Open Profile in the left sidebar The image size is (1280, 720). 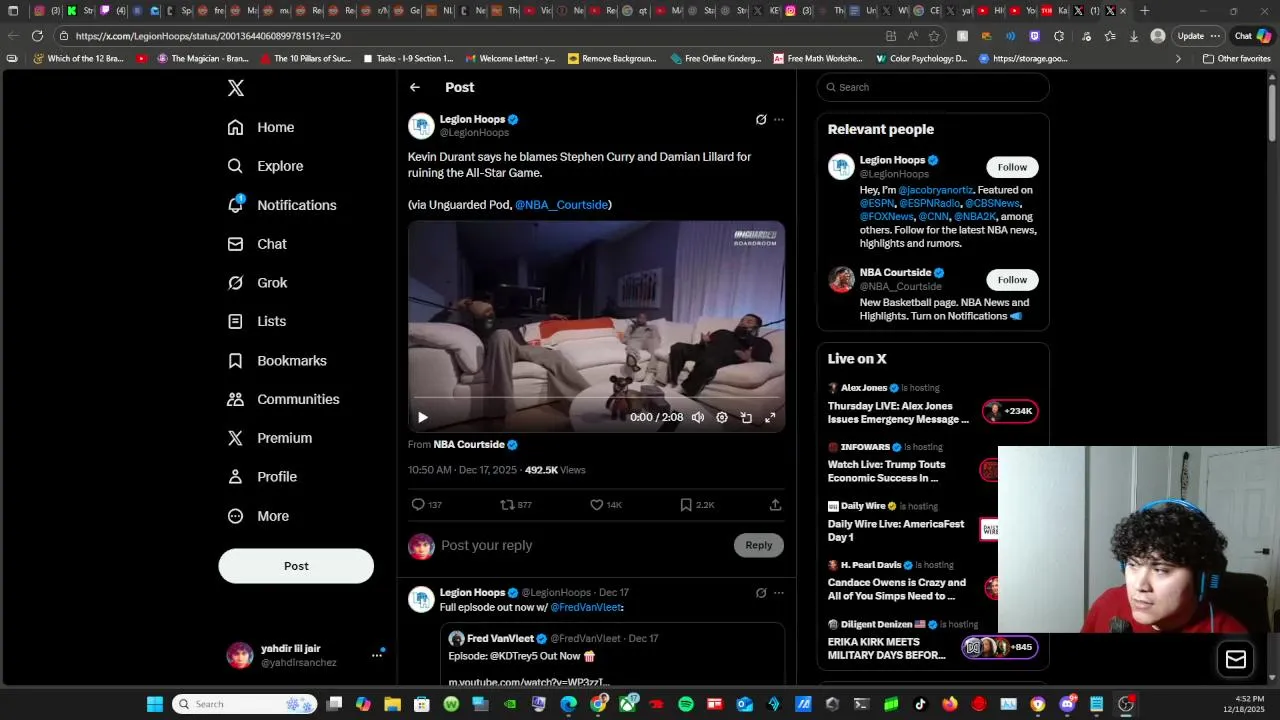[262, 477]
